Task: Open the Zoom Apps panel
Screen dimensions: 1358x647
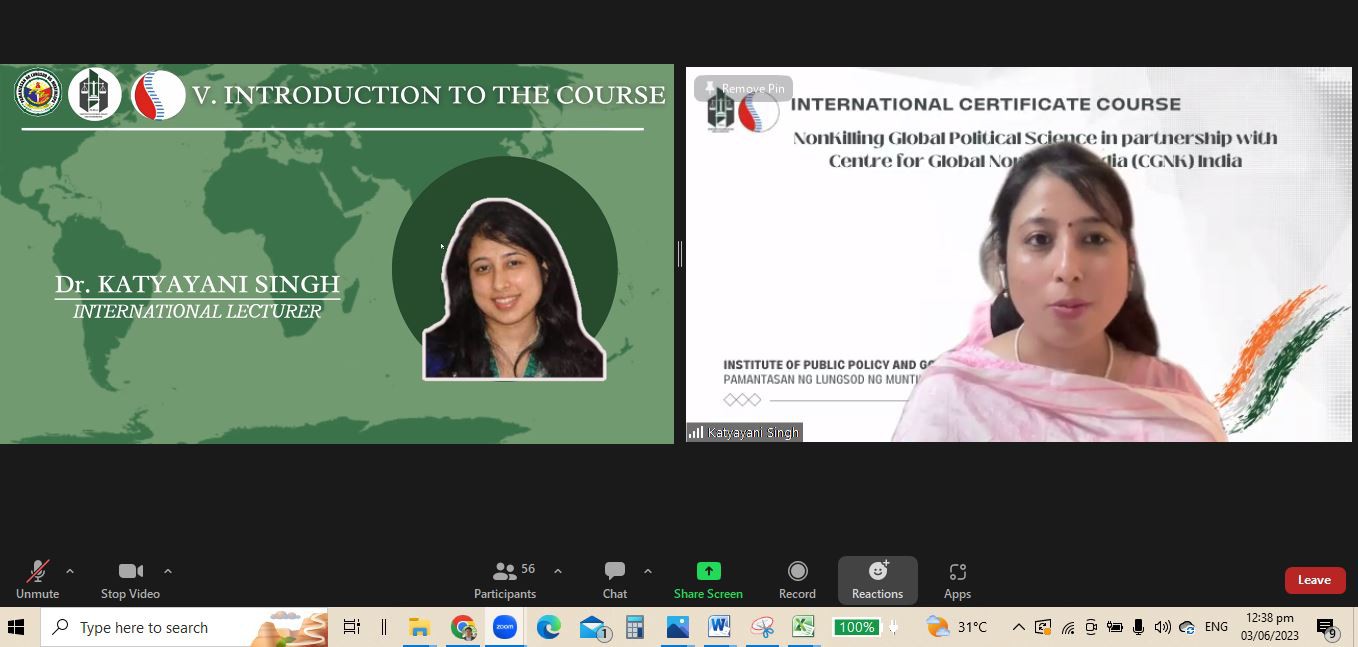Action: tap(957, 580)
